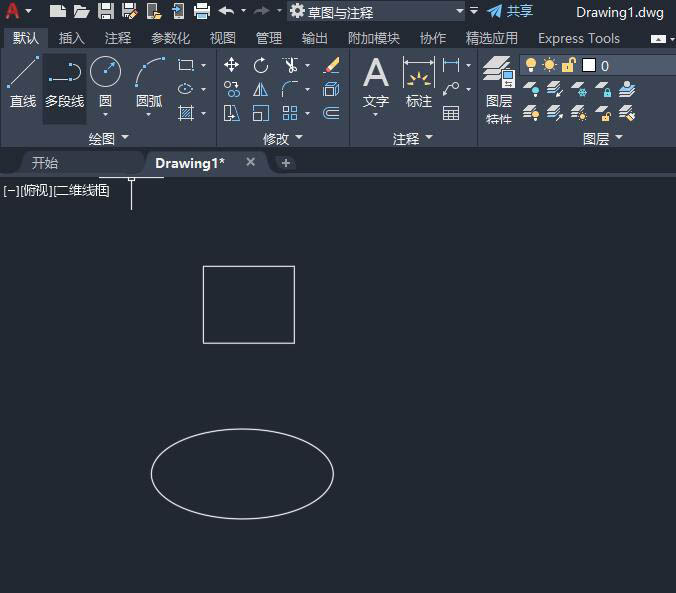Close the Drawing1* tab

pyautogui.click(x=250, y=162)
